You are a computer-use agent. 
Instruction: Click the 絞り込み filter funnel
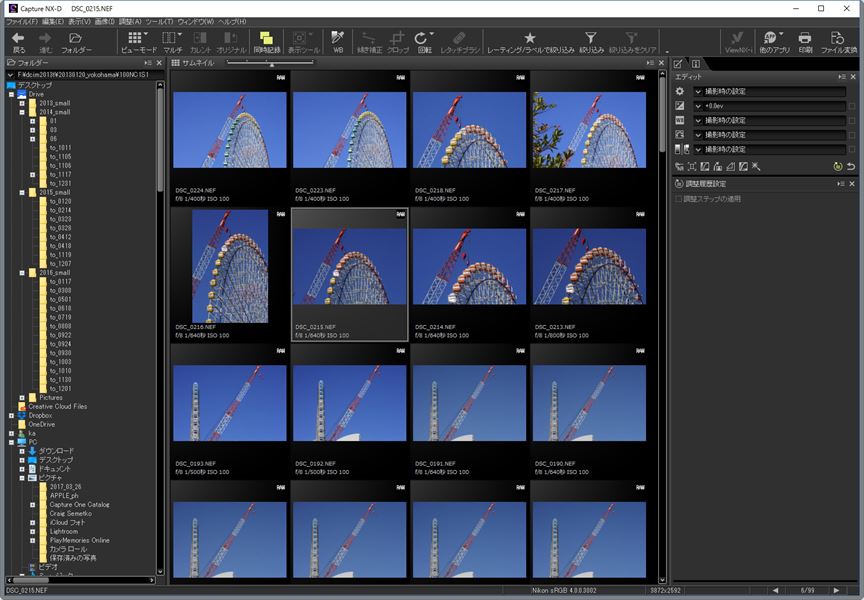coord(591,42)
